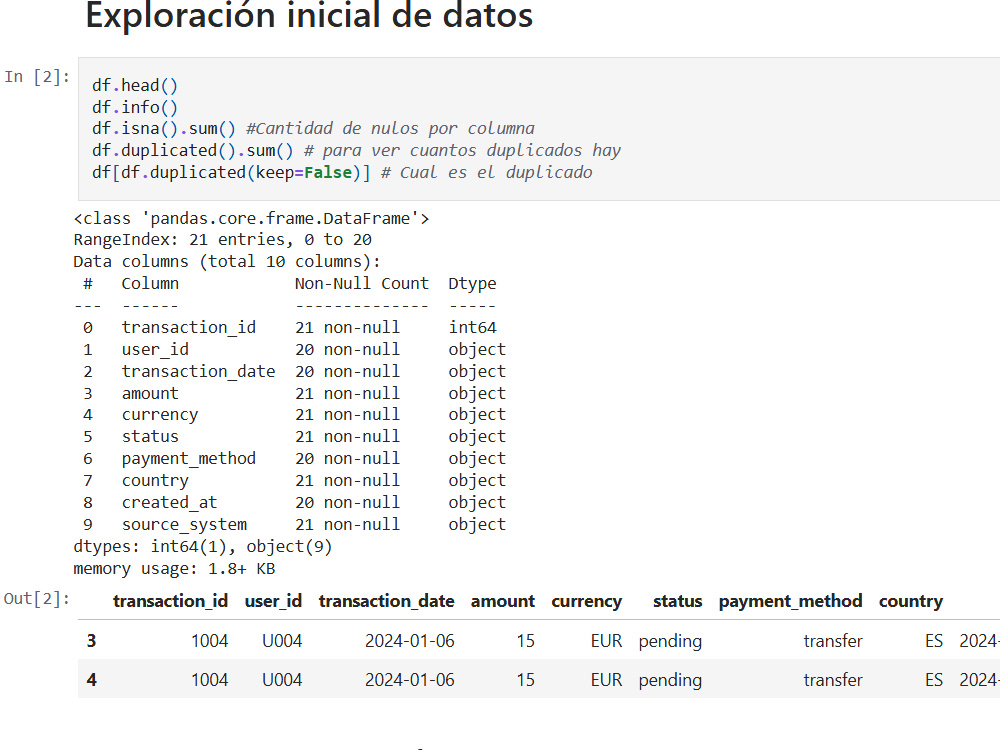
Task: Click row index 4 in the table
Action: 91,680
